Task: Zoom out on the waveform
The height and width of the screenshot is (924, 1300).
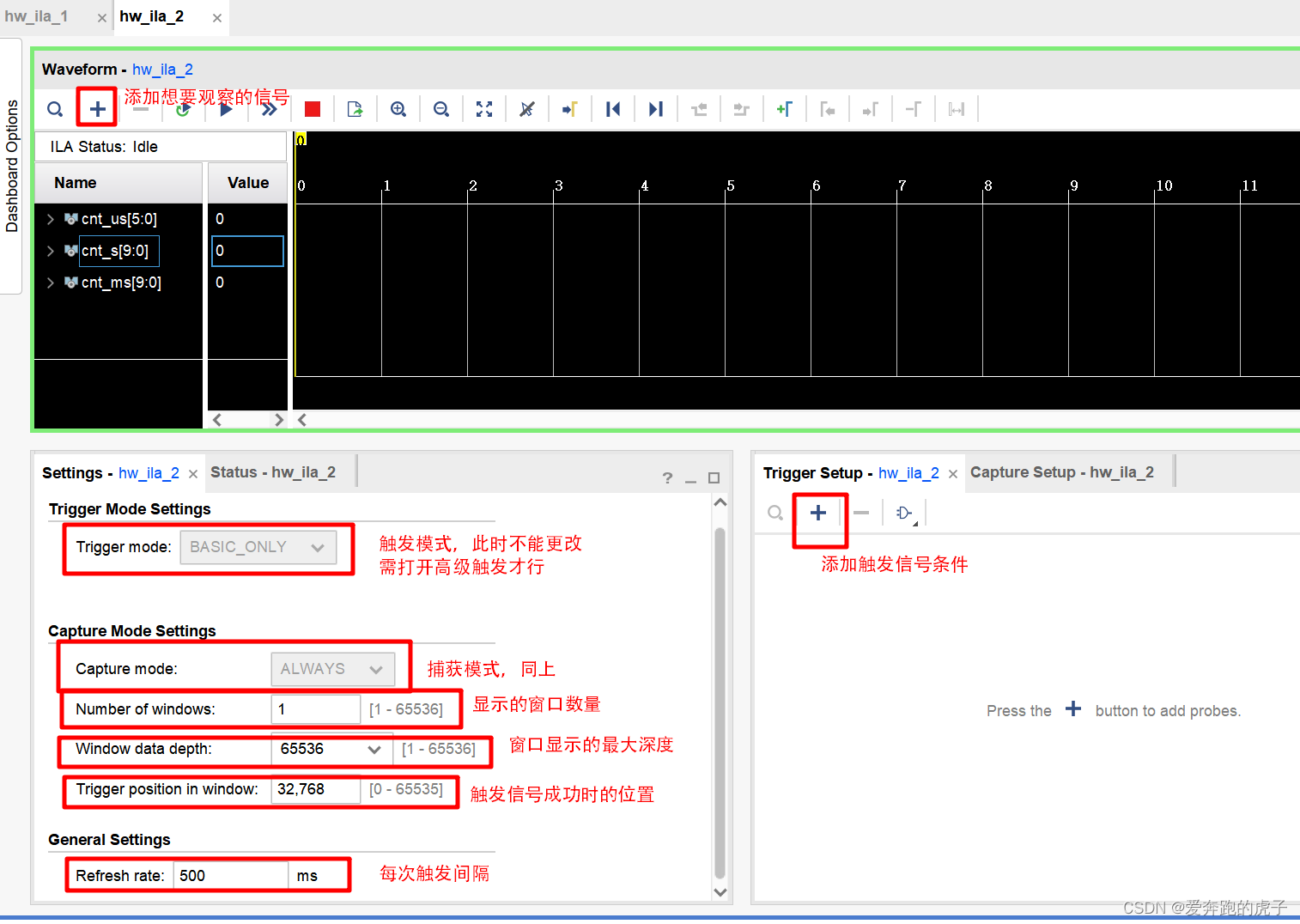Action: 440,108
